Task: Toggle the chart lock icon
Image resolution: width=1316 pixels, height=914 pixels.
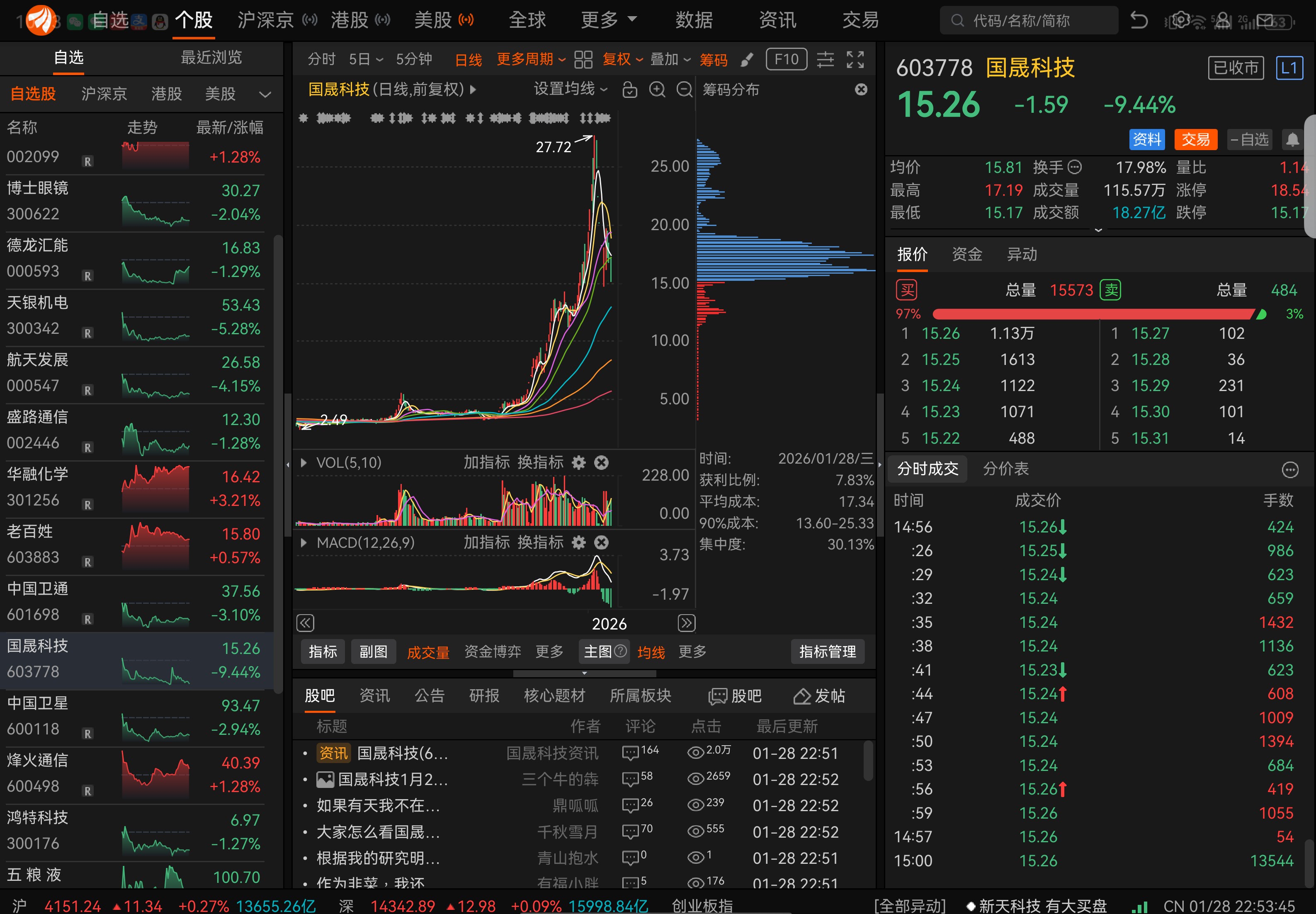Action: [x=630, y=90]
